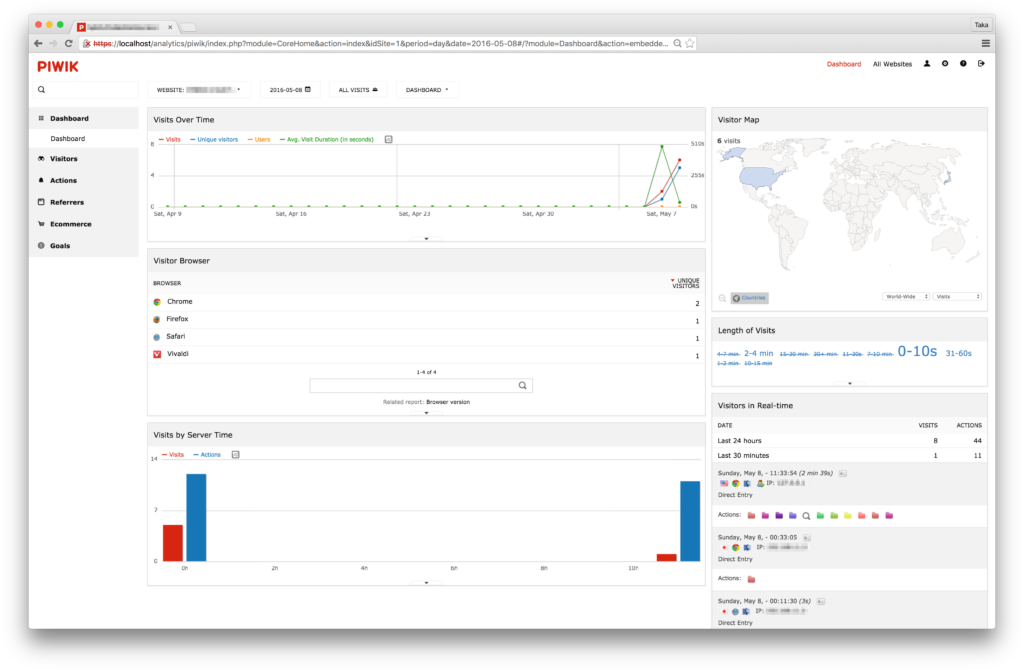
Task: Click the browser address bar URL
Action: coord(380,43)
